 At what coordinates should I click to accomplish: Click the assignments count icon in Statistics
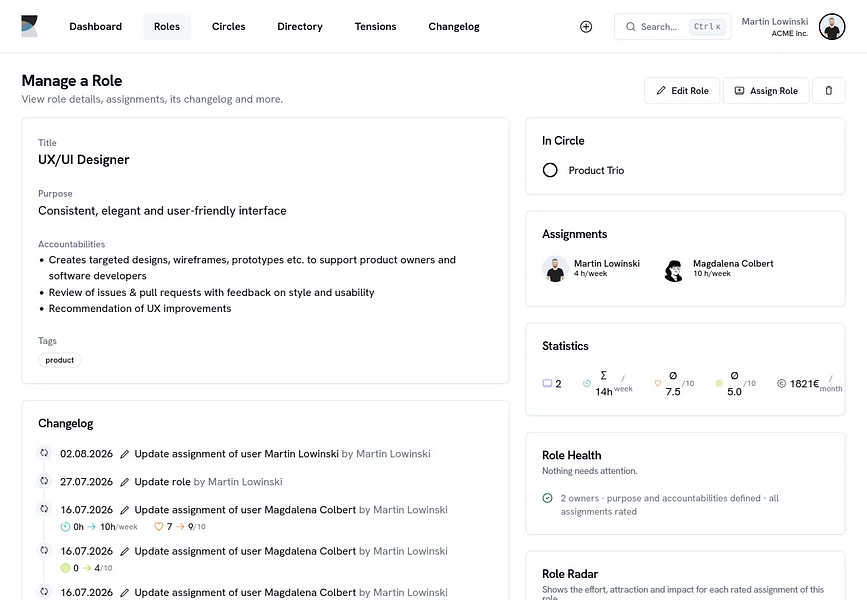[x=547, y=383]
